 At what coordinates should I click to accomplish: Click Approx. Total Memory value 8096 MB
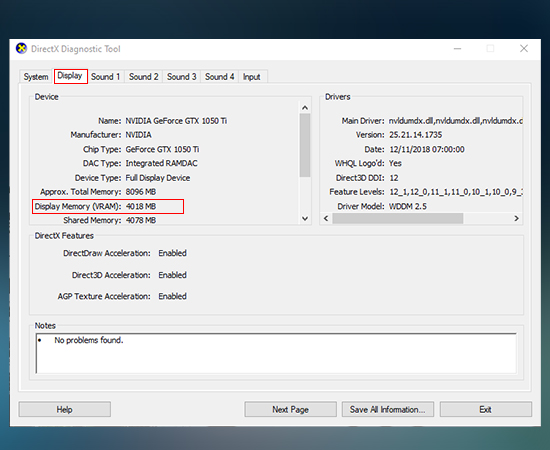click(x=141, y=192)
